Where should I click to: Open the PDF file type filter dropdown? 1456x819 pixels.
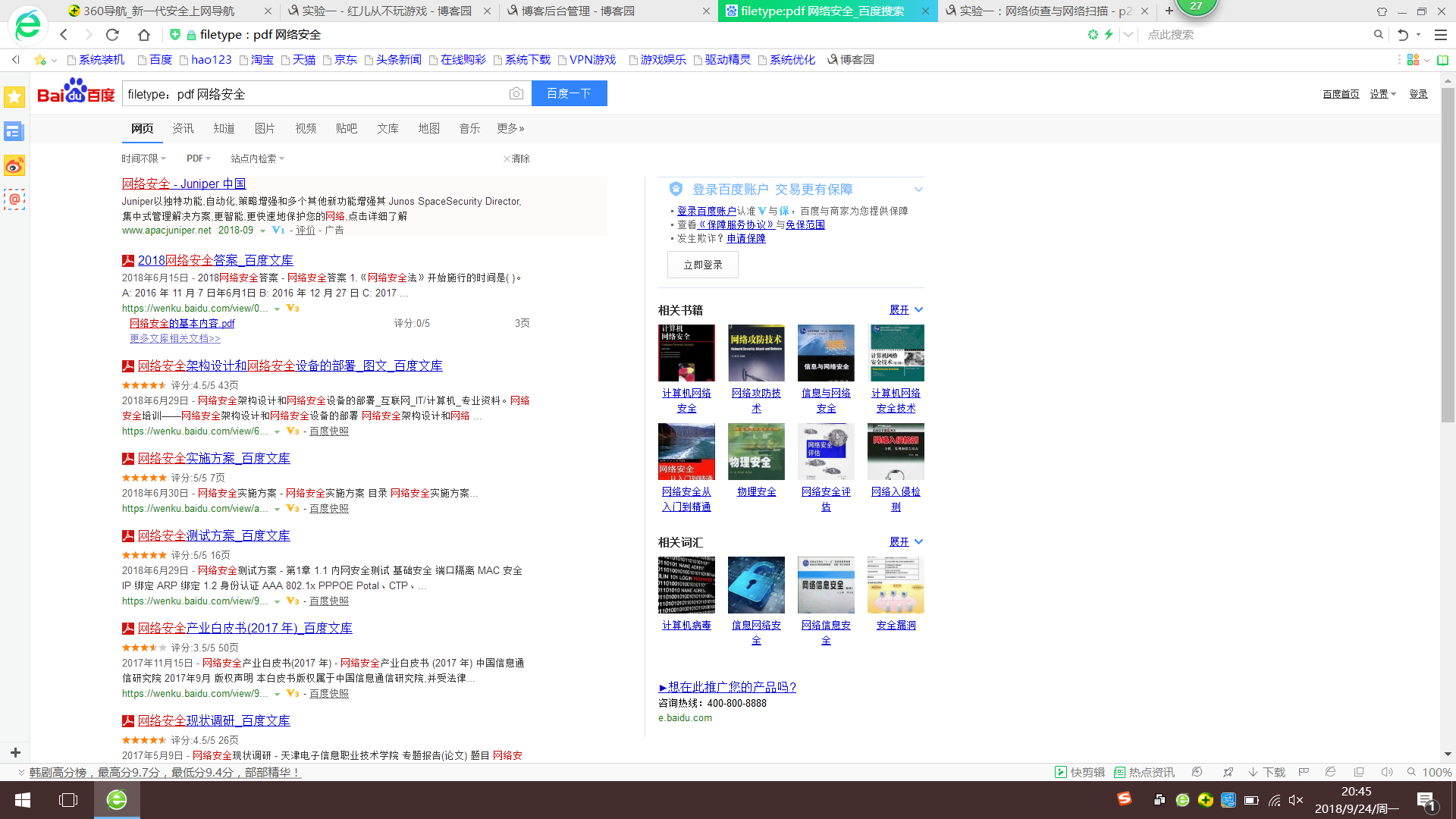pos(198,158)
